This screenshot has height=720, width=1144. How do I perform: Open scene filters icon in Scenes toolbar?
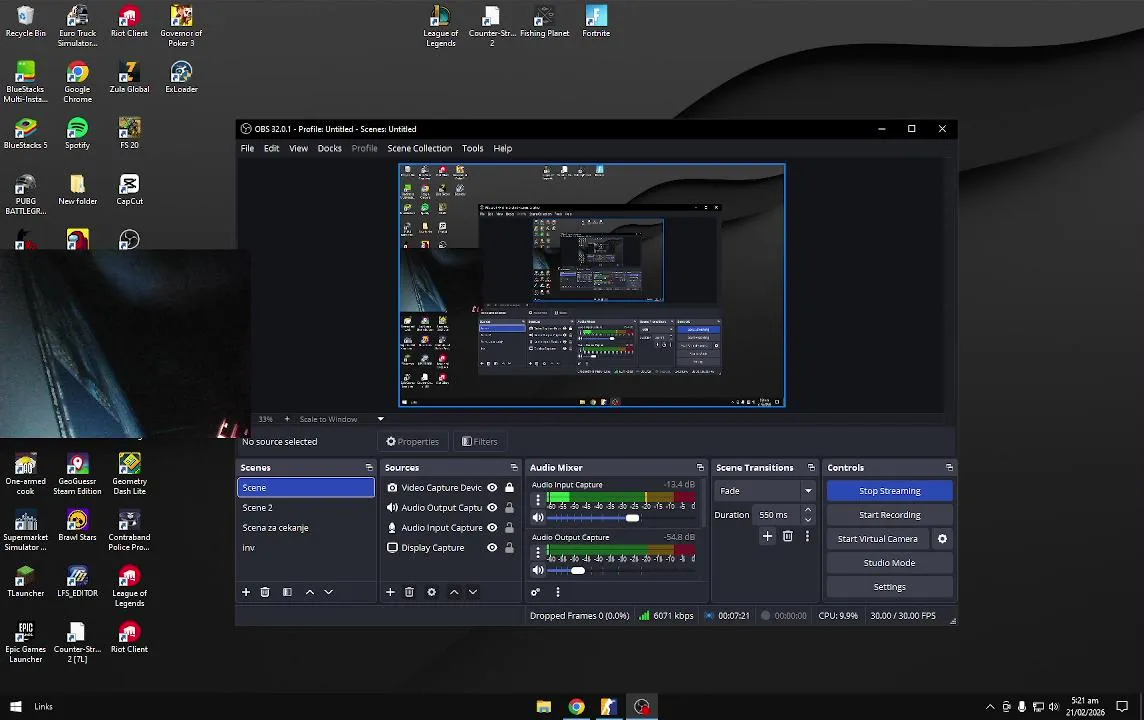287,592
